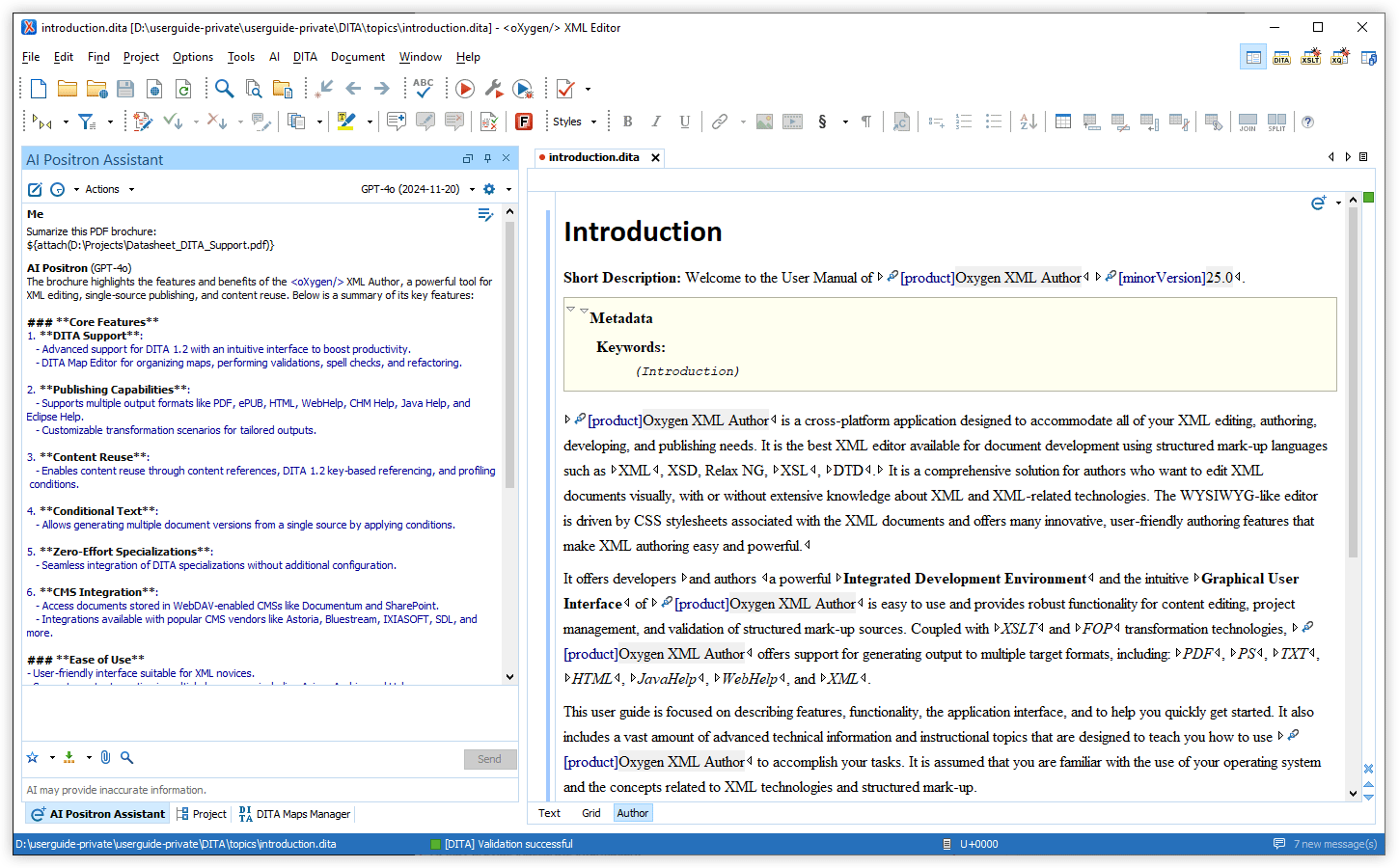
Task: Open the File menu
Action: click(31, 57)
